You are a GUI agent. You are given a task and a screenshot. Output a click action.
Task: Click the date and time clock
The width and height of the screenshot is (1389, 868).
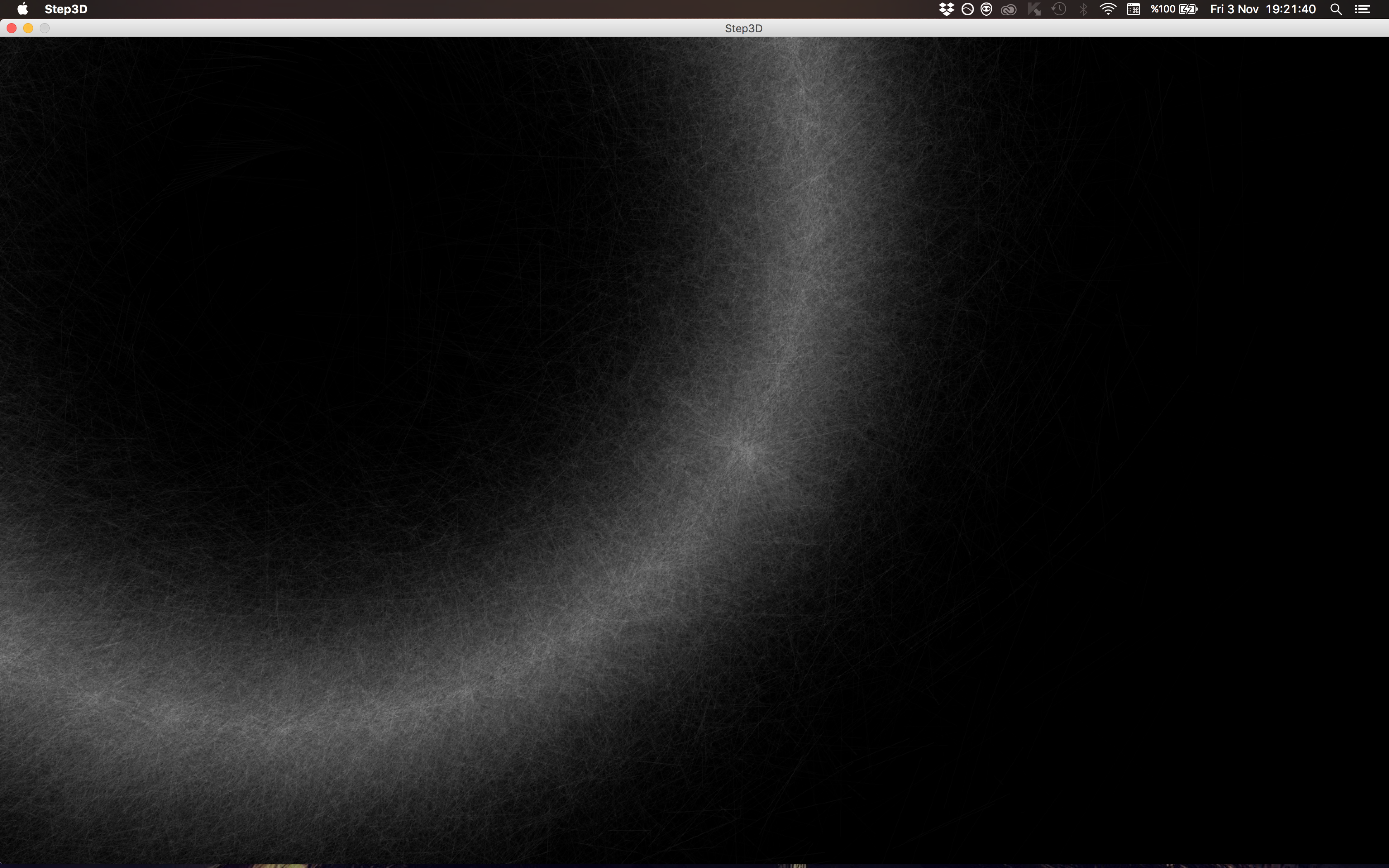tap(1263, 9)
